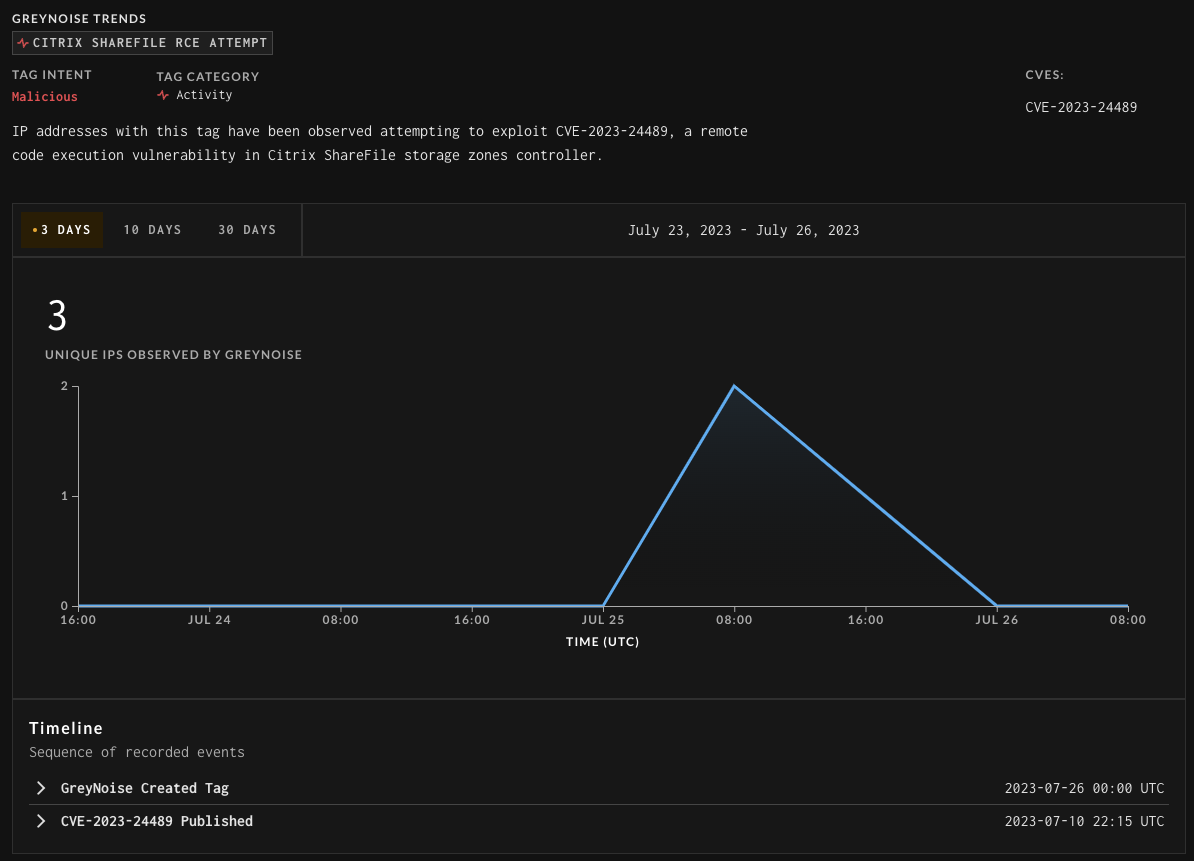Click the Activity category text
The width and height of the screenshot is (1194, 861).
point(204,95)
